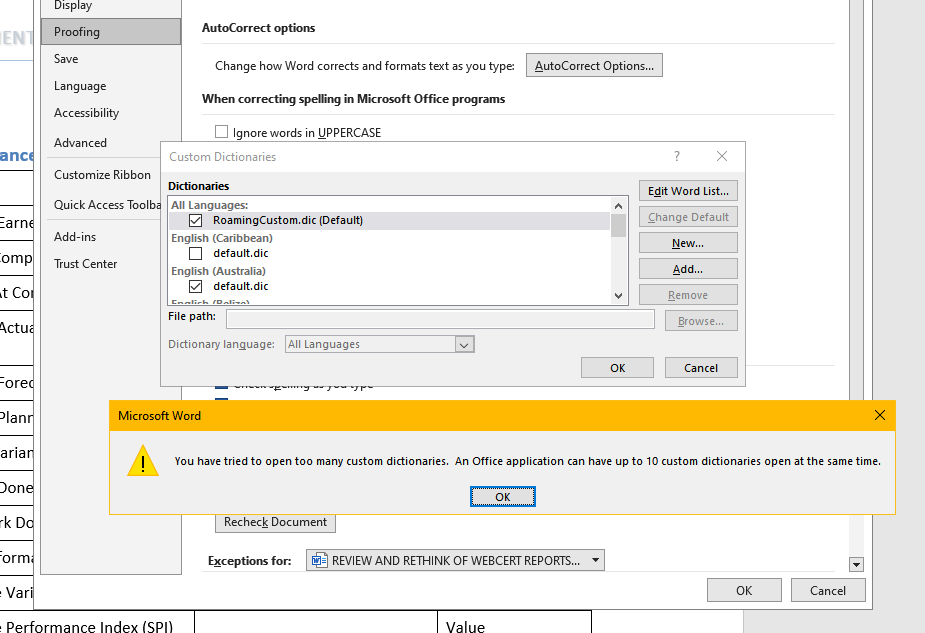Click Cancel in the Custom Dictionaries dialog
This screenshot has height=633, width=925.
[x=701, y=368]
